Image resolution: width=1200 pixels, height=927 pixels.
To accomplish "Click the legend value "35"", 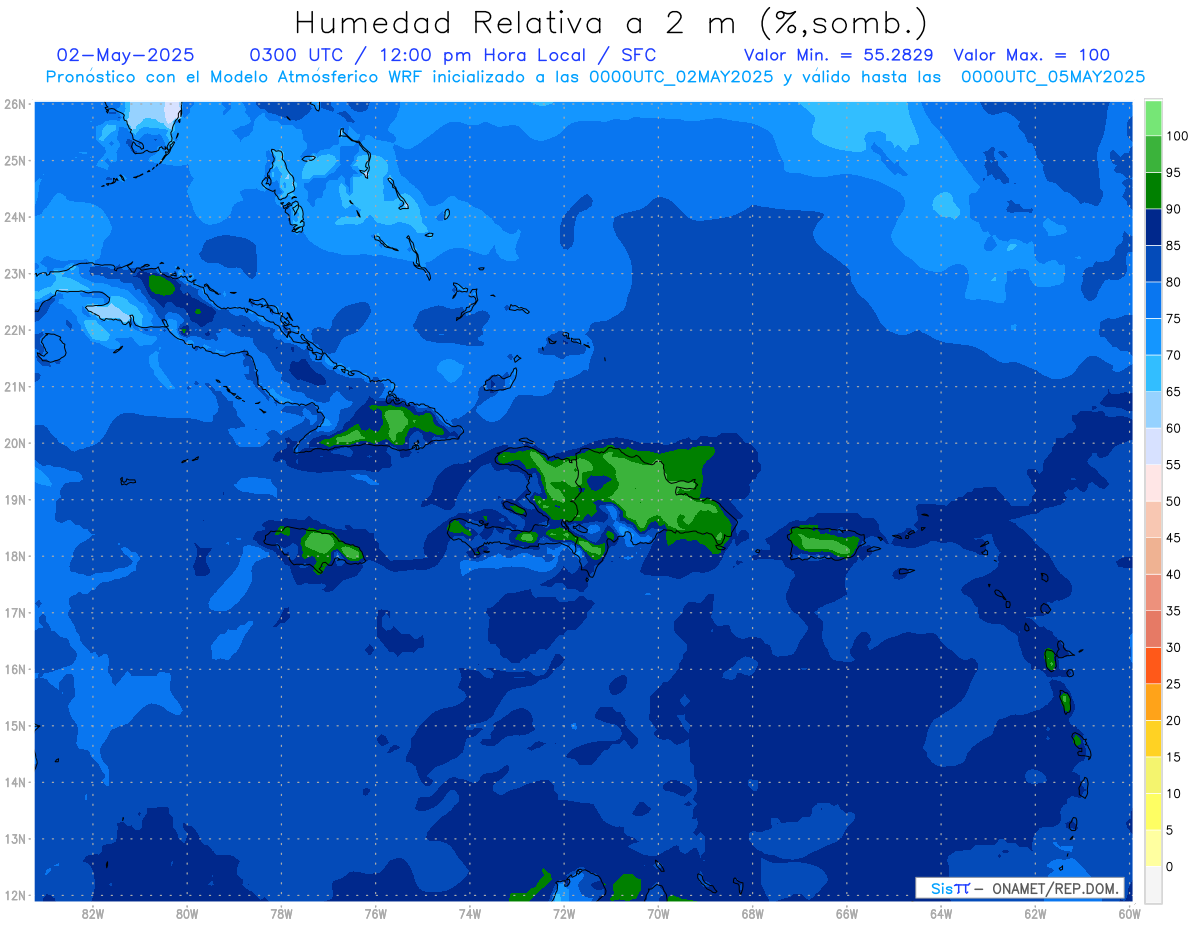I will pos(1173,611).
